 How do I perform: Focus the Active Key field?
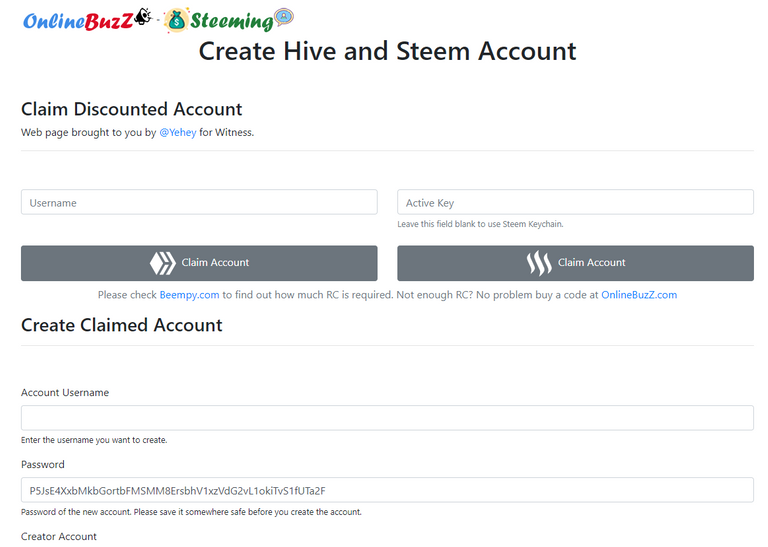coord(575,202)
